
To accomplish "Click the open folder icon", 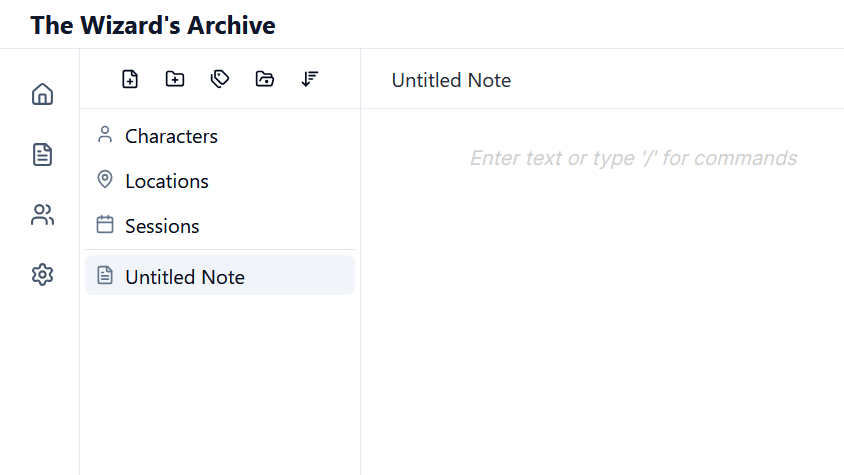I will (265, 79).
